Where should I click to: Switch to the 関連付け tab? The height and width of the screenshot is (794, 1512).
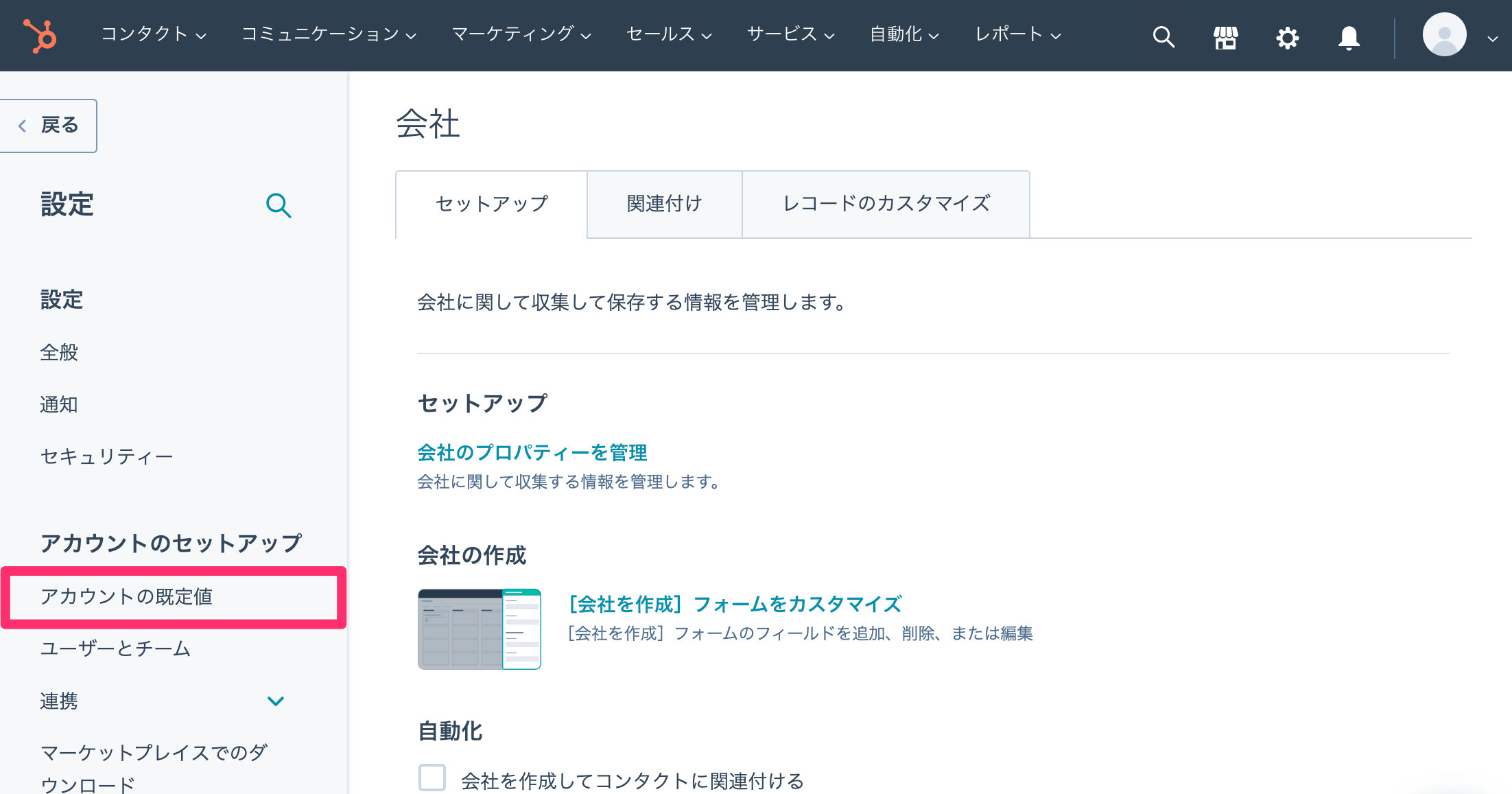point(664,204)
